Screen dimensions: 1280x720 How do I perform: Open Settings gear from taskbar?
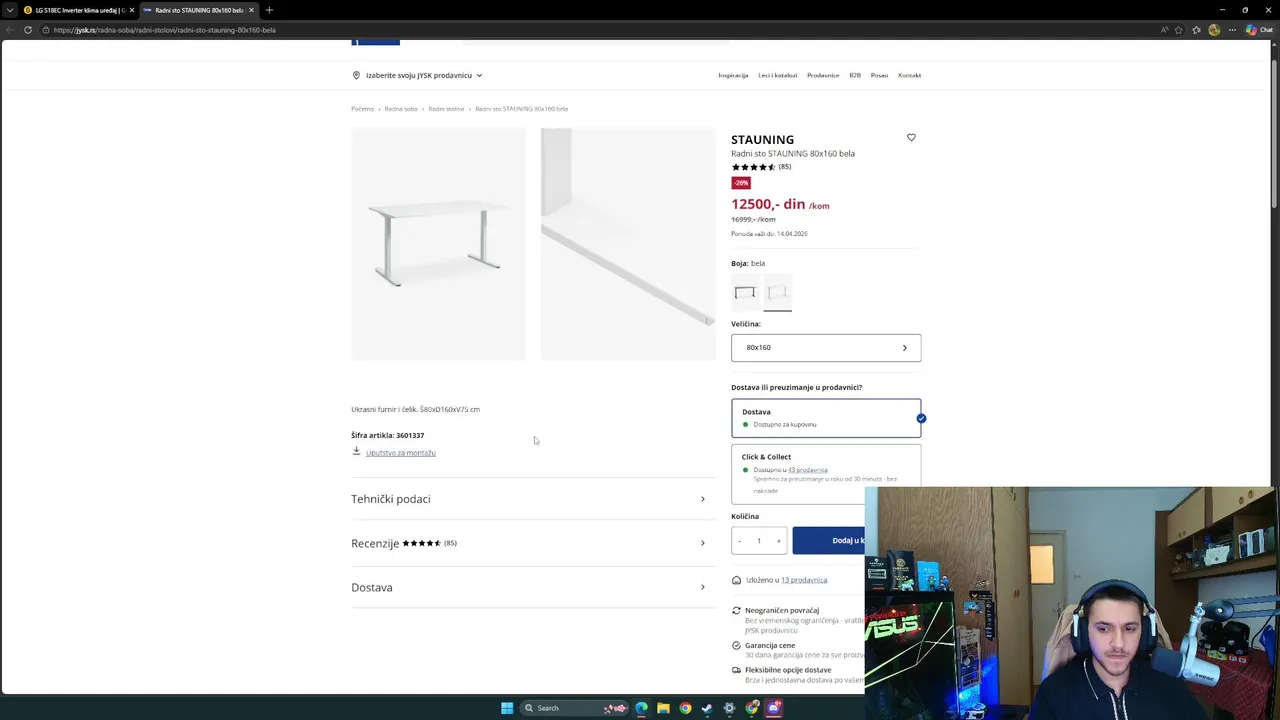[729, 708]
